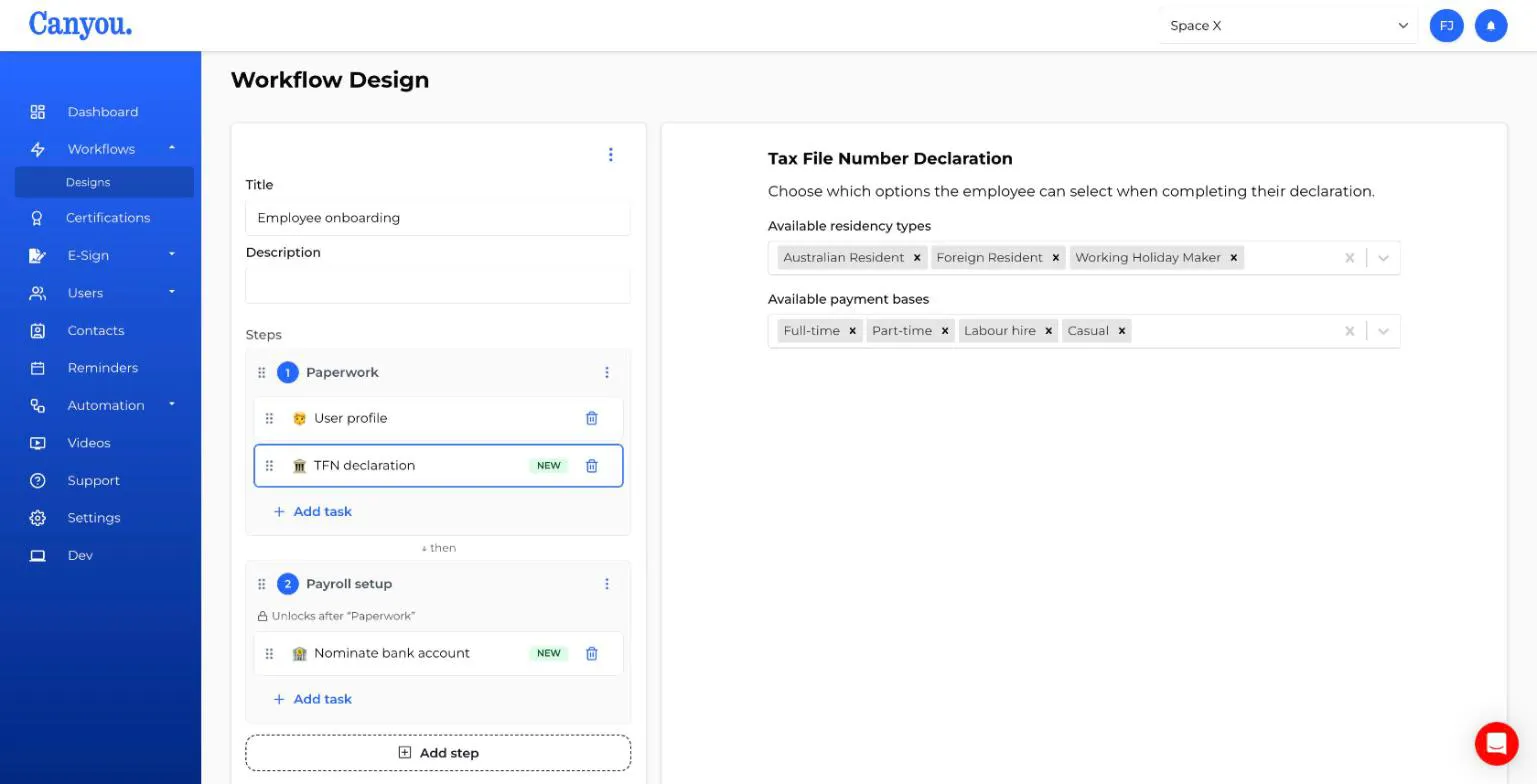The image size is (1537, 784).
Task: Expand the payment bases dropdown
Action: 1383,331
